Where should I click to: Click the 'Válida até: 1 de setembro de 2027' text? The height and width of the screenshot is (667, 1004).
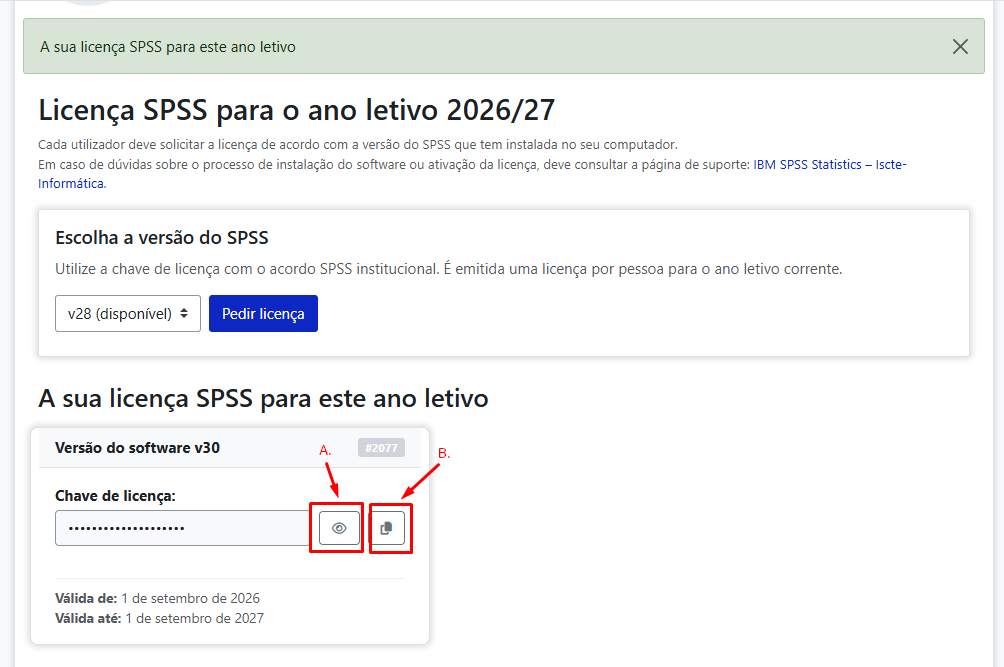[159, 618]
